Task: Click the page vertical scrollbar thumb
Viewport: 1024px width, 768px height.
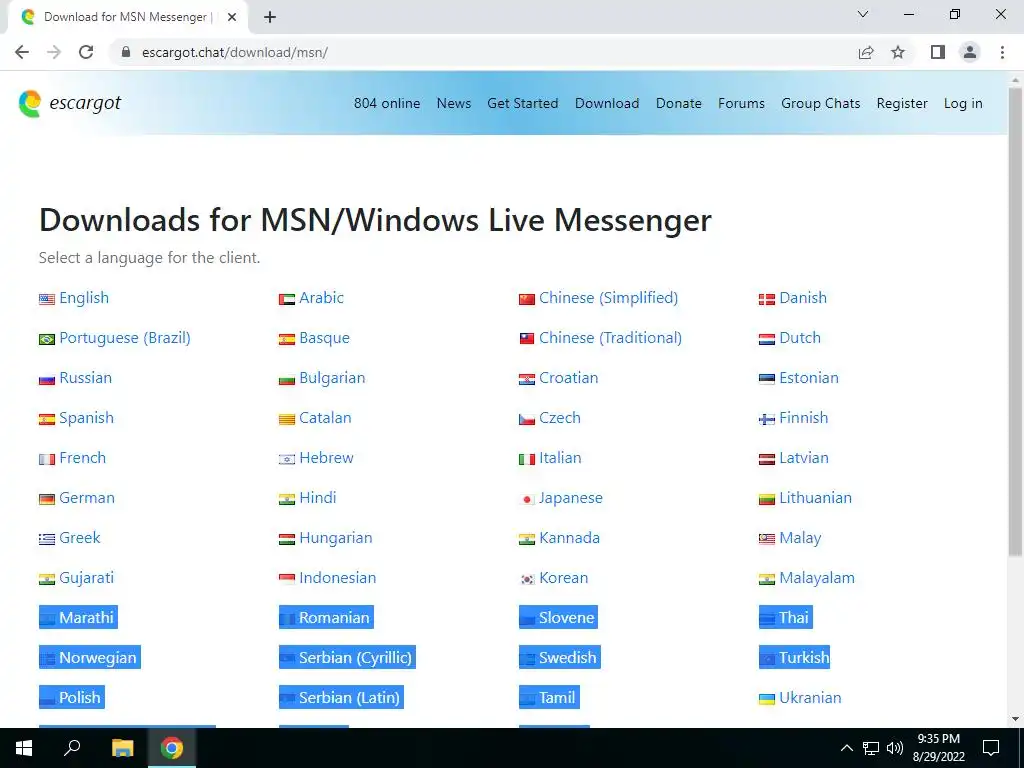Action: [1015, 320]
